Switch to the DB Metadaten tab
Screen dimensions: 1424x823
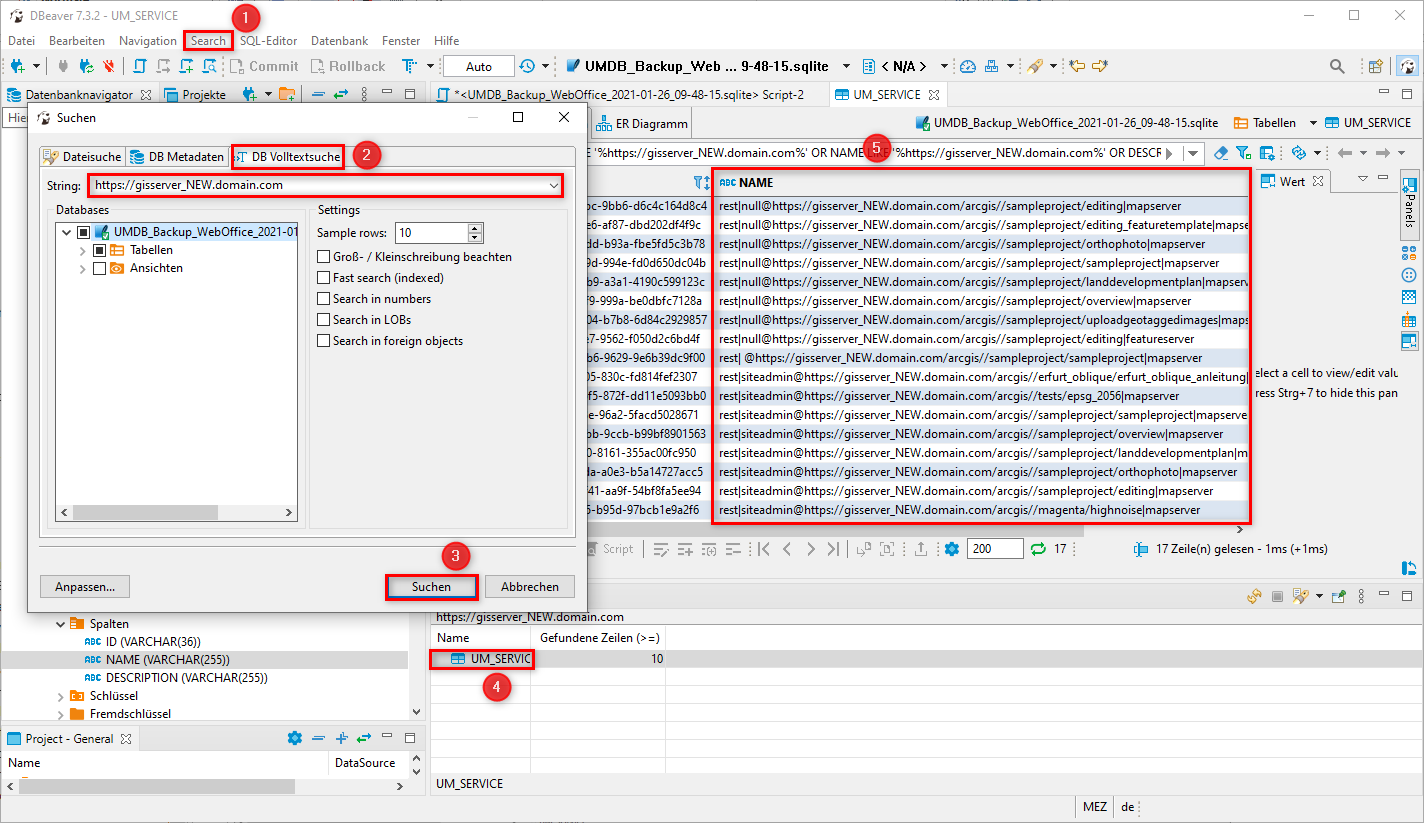click(176, 157)
